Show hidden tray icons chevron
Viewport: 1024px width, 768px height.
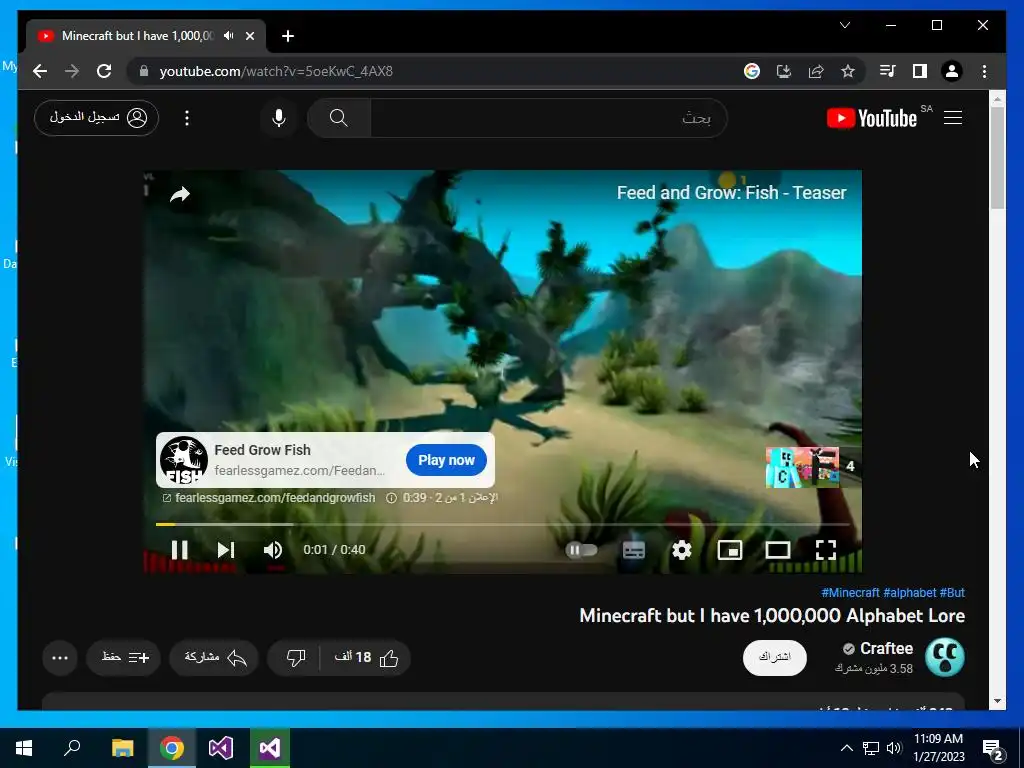click(x=846, y=748)
